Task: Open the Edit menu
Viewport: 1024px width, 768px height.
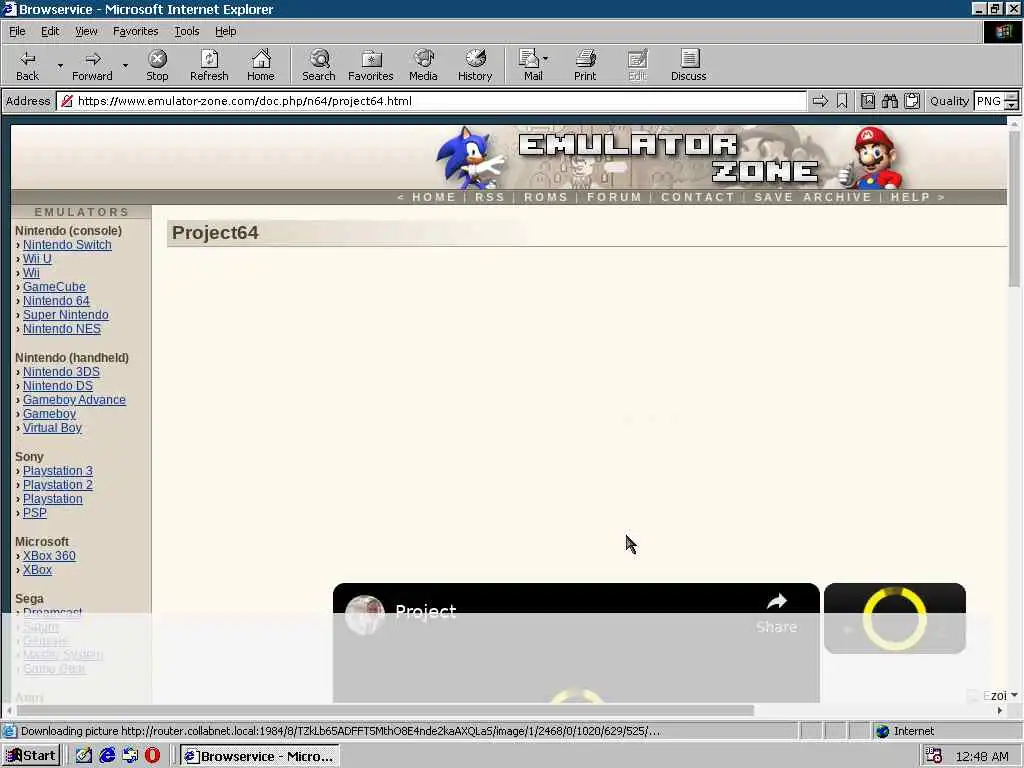Action: [x=50, y=31]
